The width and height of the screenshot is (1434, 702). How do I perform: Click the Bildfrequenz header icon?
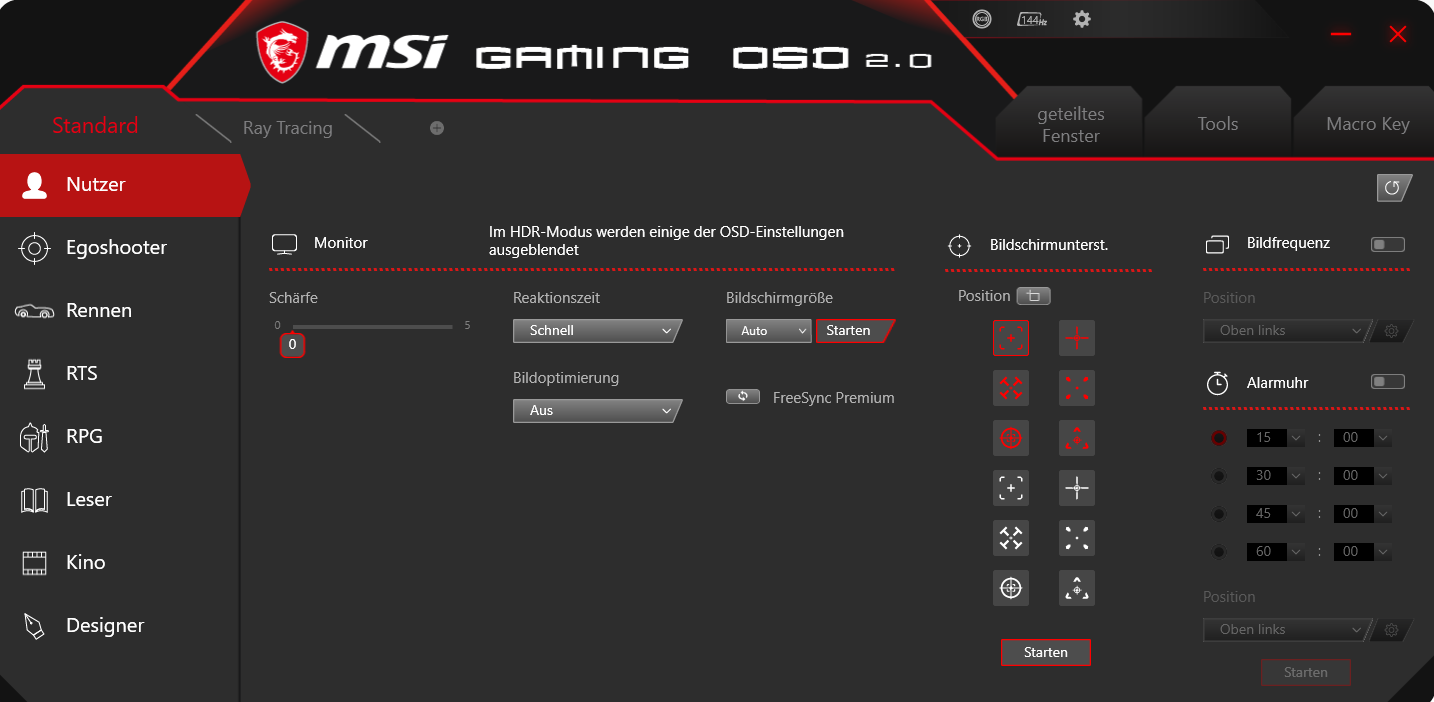tap(1217, 244)
